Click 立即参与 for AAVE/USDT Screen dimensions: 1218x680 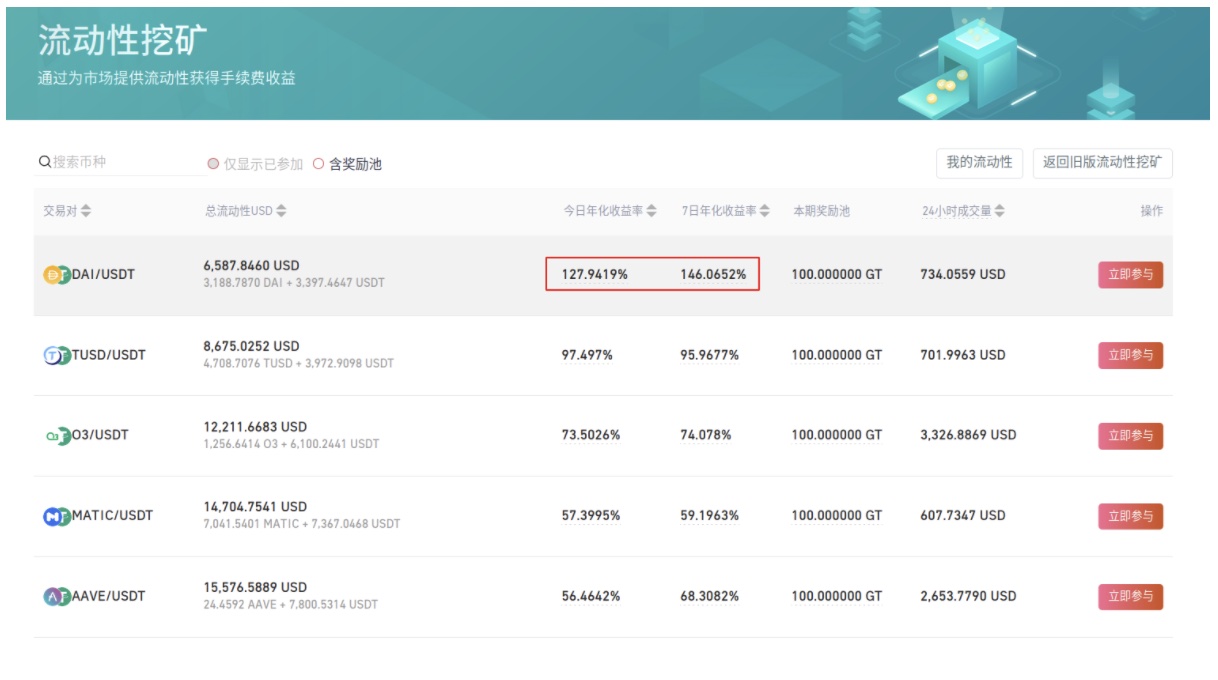(x=1130, y=597)
